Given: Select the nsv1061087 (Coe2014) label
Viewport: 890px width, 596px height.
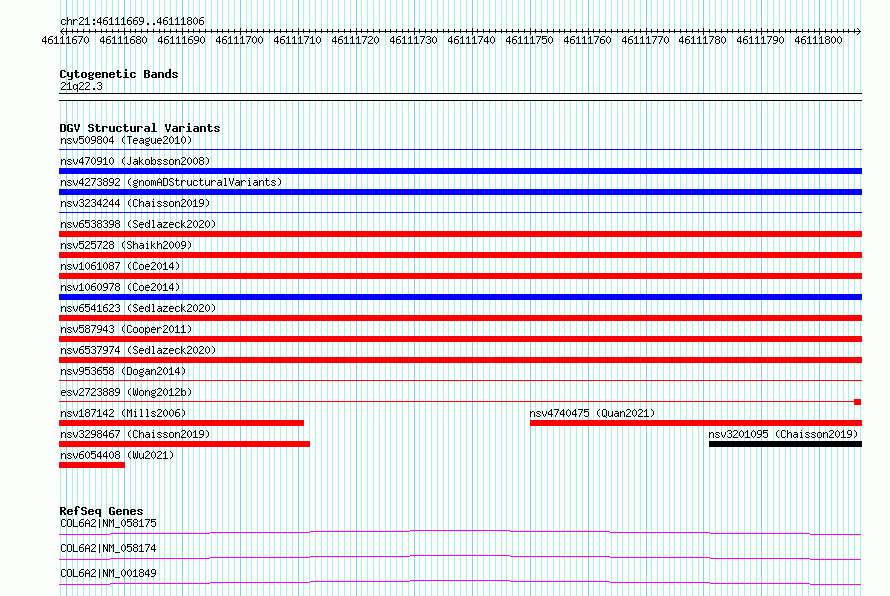Looking at the screenshot, I should [x=120, y=266].
